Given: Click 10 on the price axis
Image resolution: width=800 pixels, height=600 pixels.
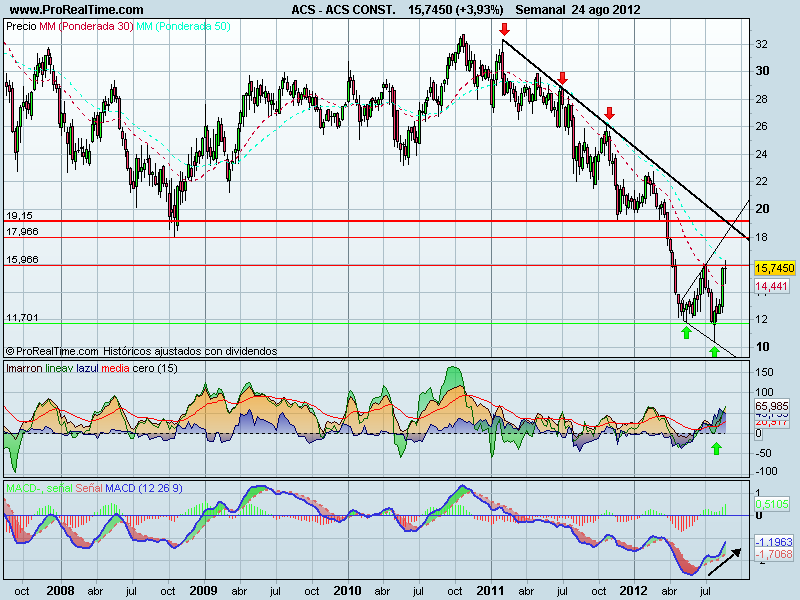Looking at the screenshot, I should coord(762,347).
